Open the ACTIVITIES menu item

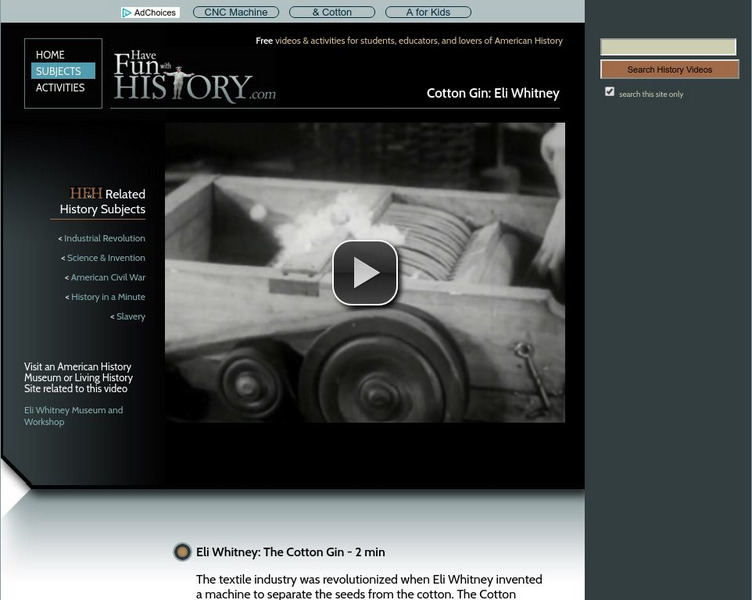(x=60, y=87)
